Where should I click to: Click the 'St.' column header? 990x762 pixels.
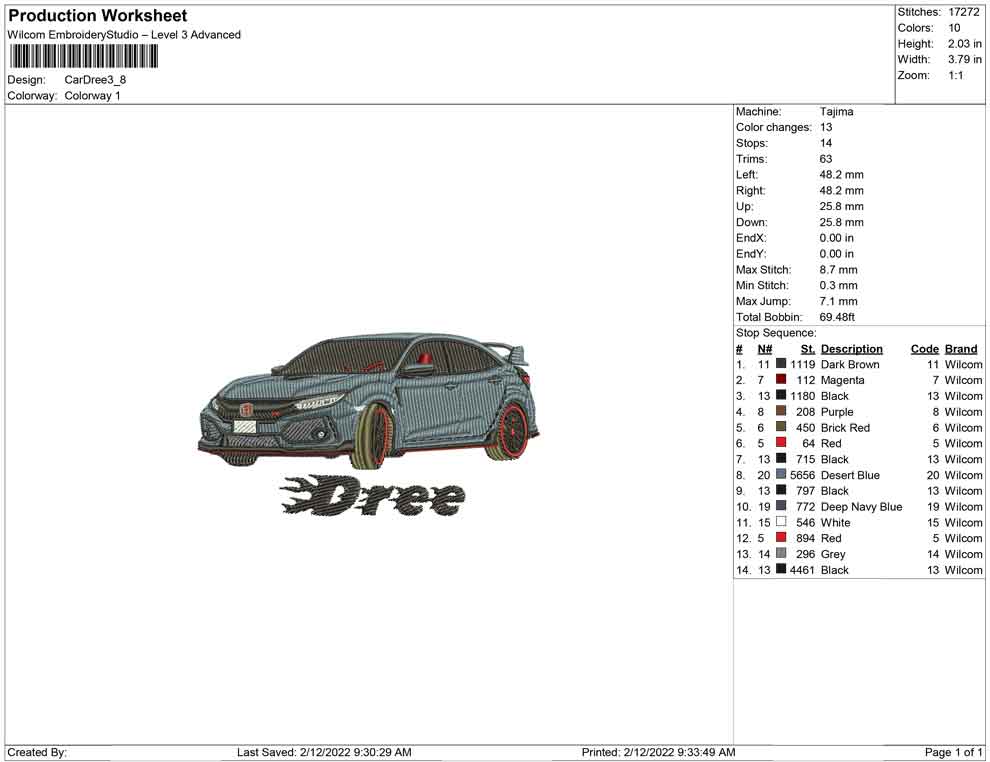click(x=808, y=349)
